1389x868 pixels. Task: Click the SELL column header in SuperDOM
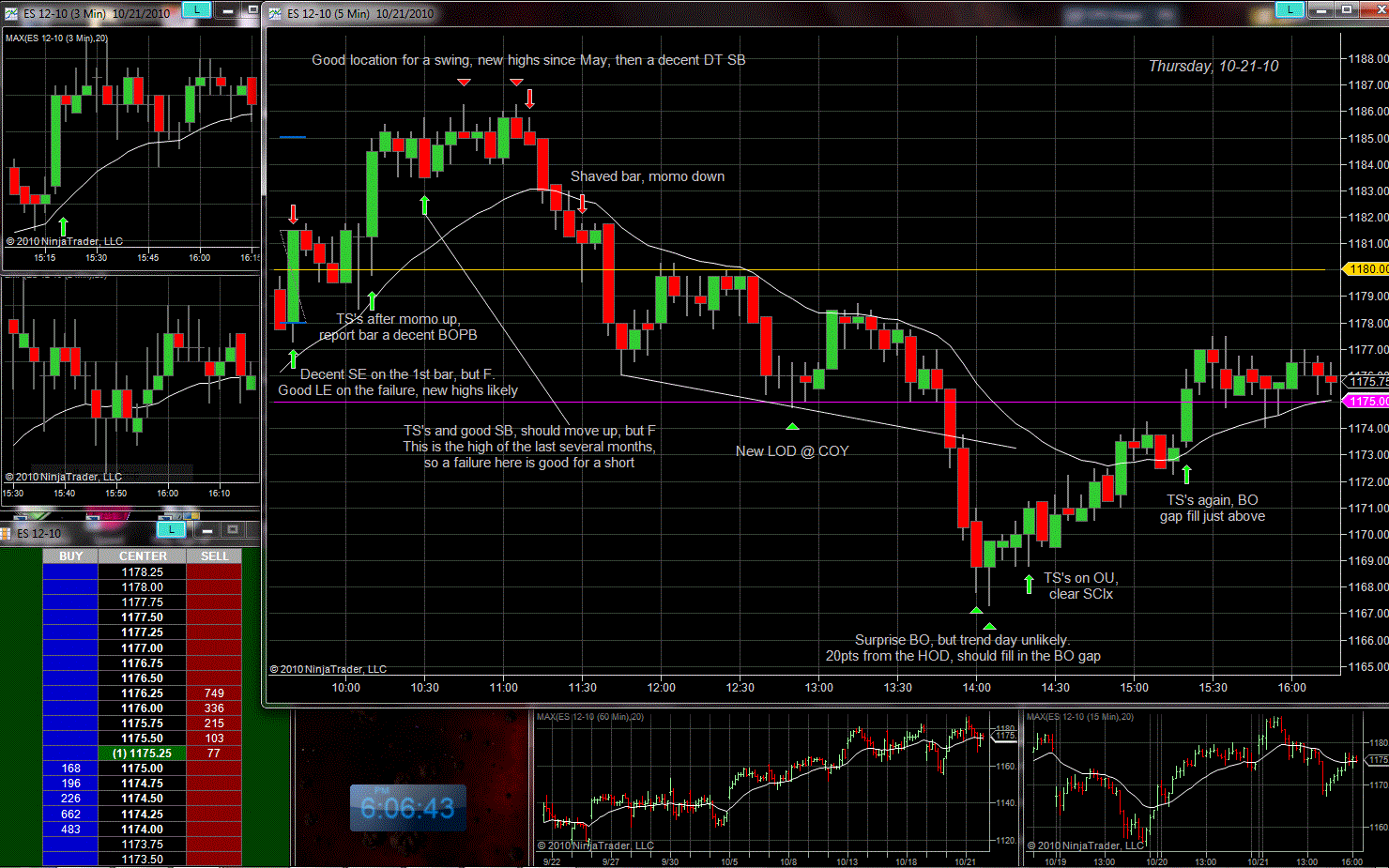214,556
